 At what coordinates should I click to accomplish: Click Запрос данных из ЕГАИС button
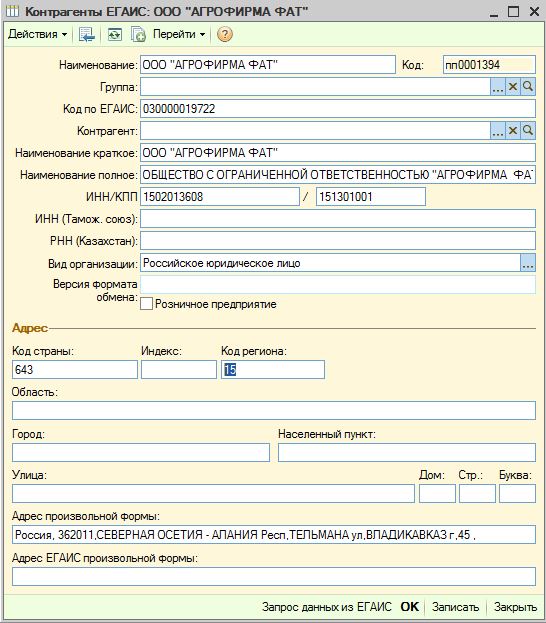[327, 607]
